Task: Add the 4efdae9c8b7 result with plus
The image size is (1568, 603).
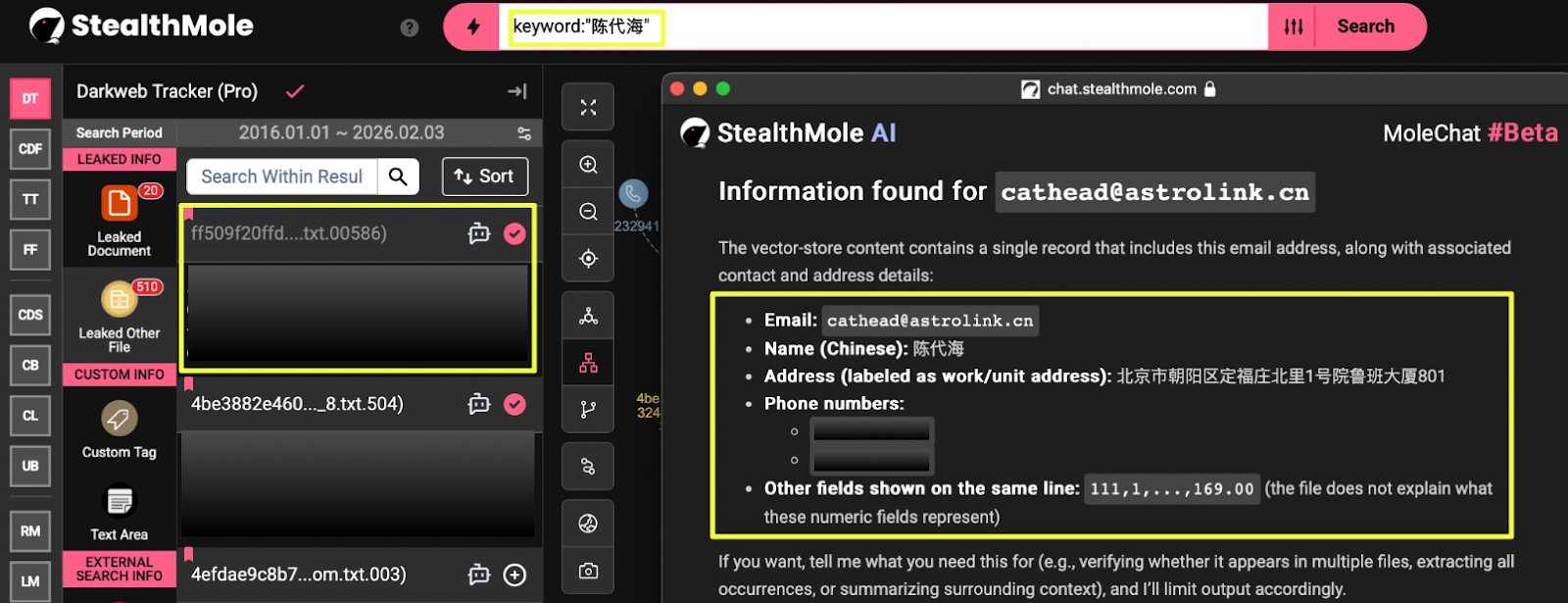Action: tap(514, 575)
